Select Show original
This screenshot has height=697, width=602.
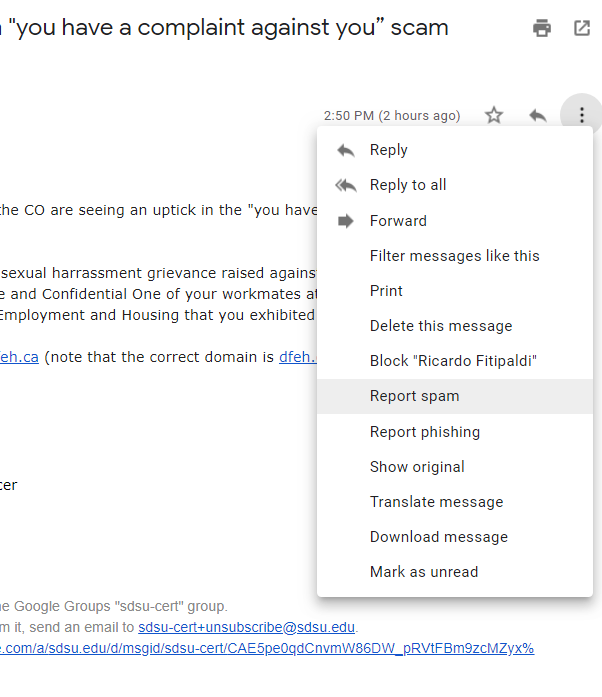[x=417, y=467]
